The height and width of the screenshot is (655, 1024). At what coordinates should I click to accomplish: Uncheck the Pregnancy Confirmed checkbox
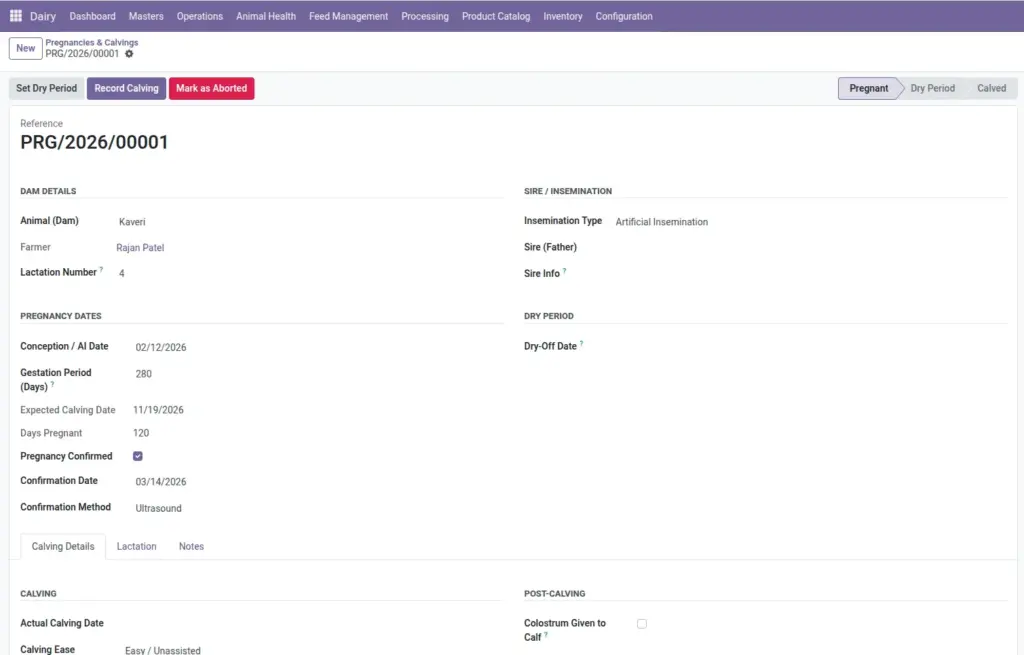click(x=138, y=456)
